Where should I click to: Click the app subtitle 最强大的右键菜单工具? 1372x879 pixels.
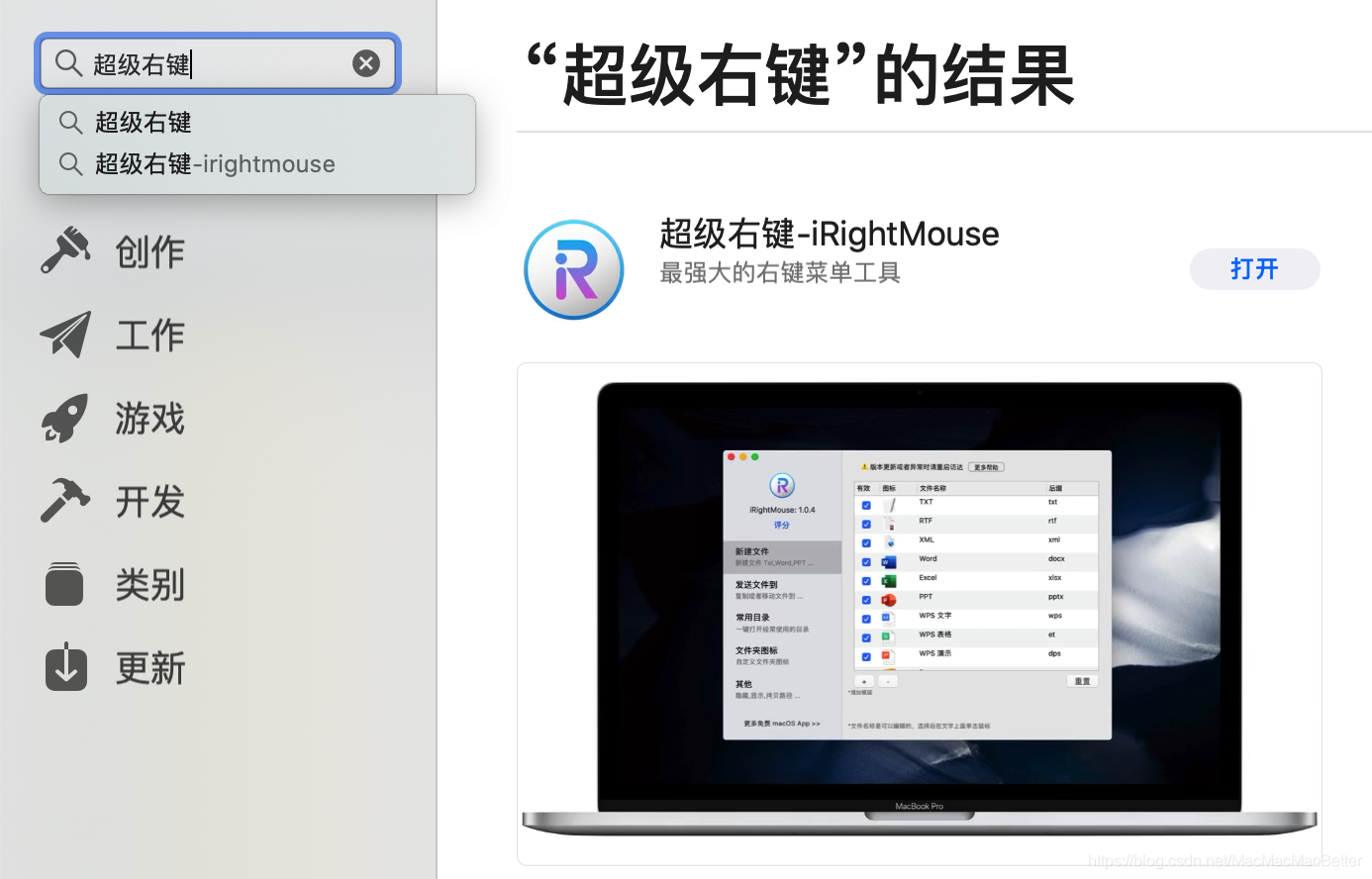click(x=780, y=273)
